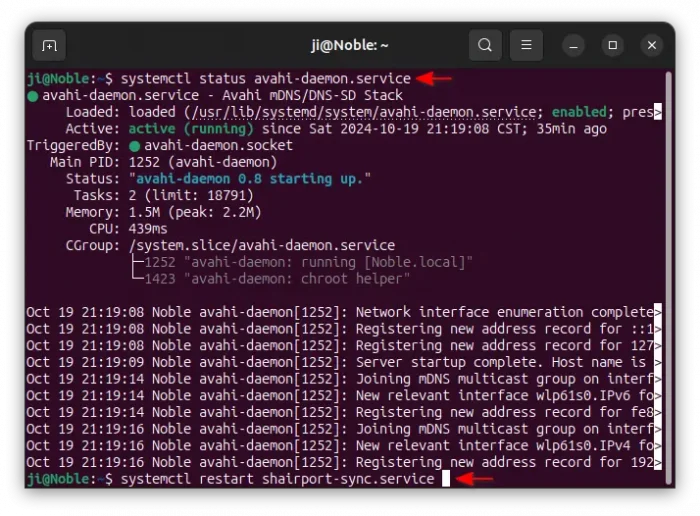Minimize the terminal window

(574, 46)
